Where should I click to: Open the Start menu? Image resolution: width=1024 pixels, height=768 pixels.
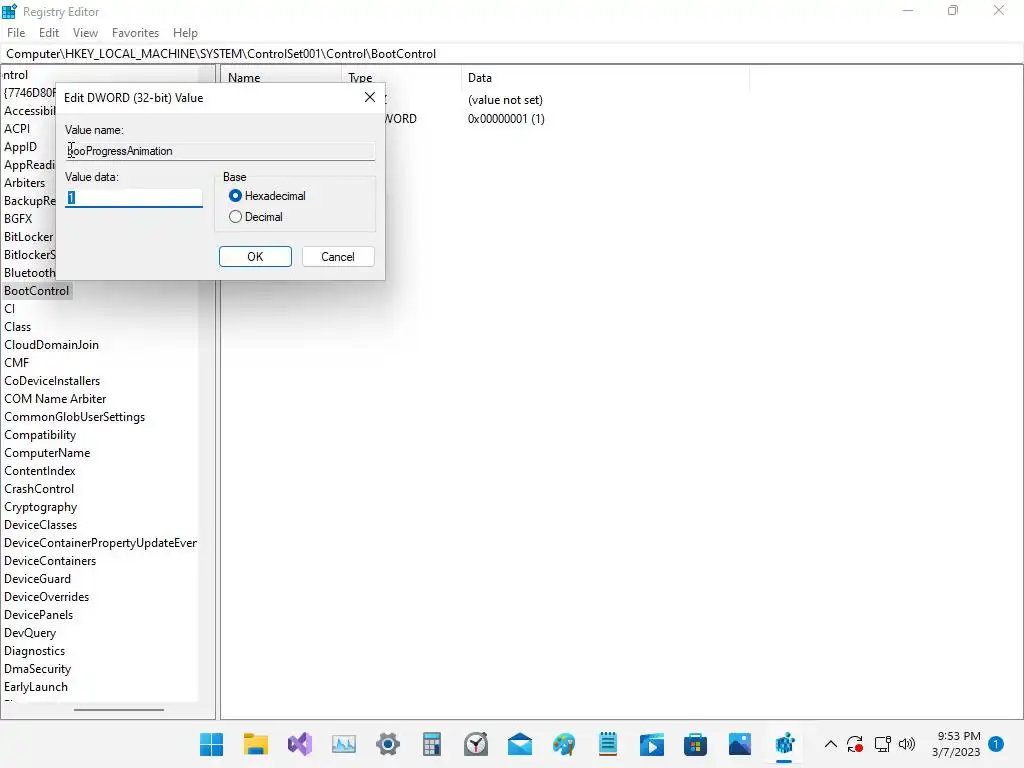coord(212,744)
